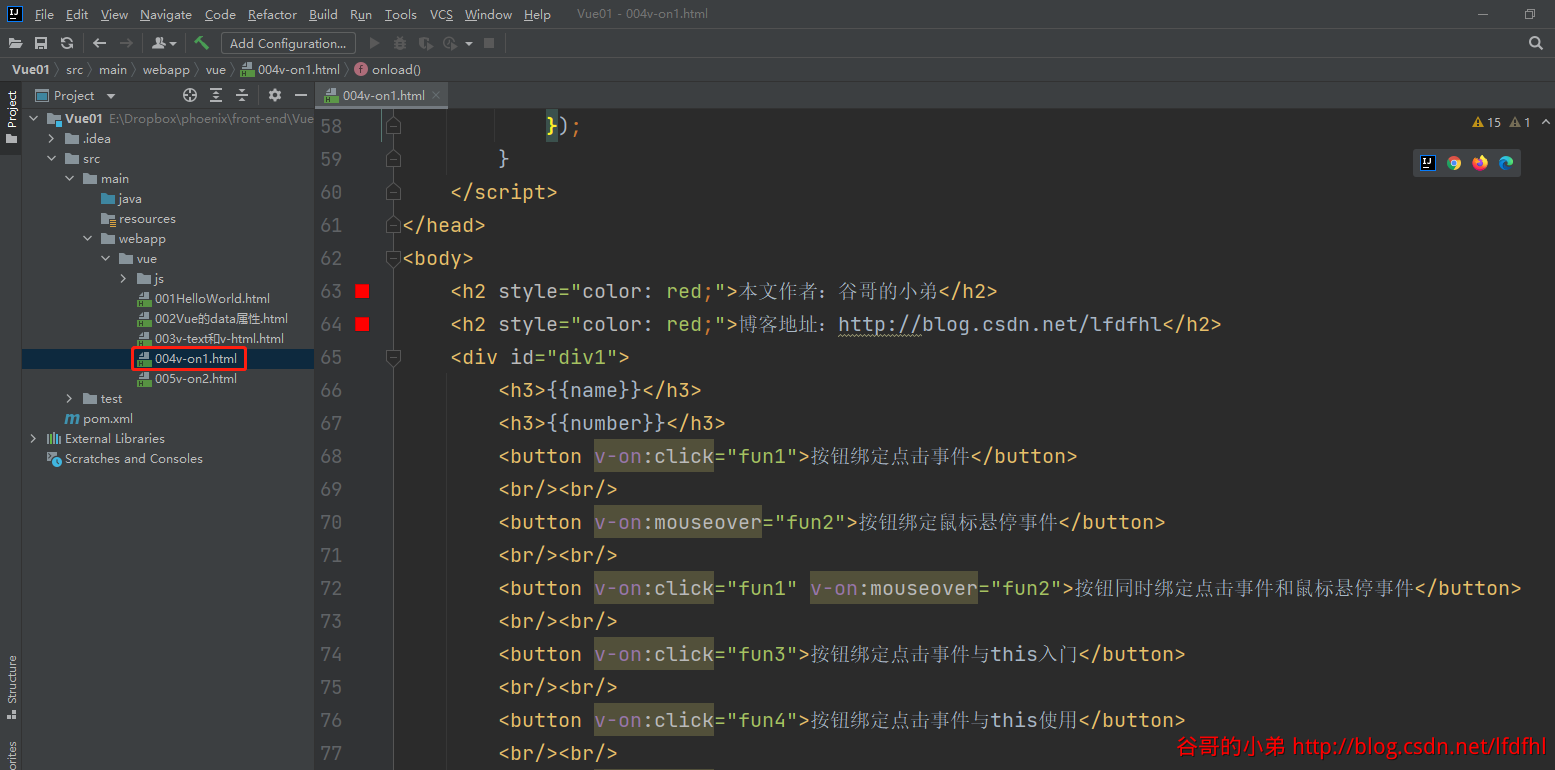Toggle the Structure tool window
Viewport: 1555px width, 770px height.
coord(11,687)
